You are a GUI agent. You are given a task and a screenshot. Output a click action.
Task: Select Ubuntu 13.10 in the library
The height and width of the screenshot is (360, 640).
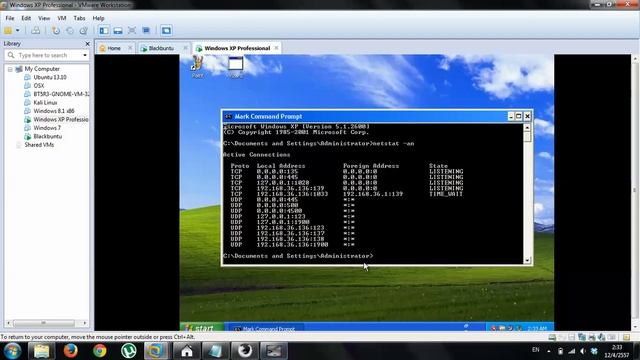click(x=50, y=77)
